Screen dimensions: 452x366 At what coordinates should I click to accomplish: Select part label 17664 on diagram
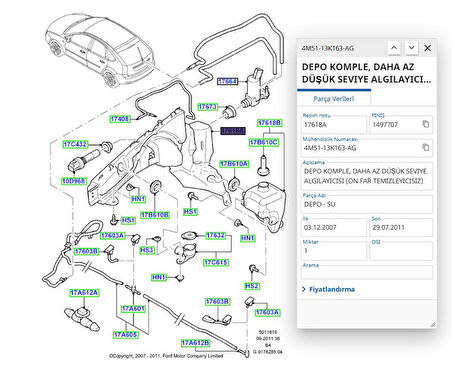click(227, 81)
